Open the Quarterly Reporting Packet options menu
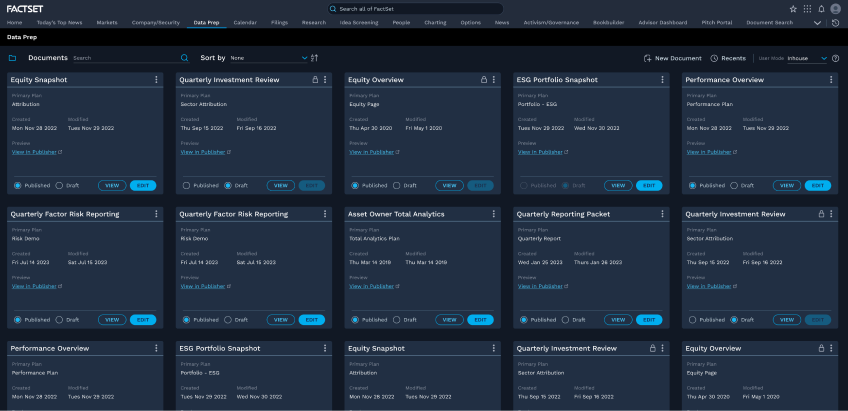848x411 pixels. [x=662, y=214]
